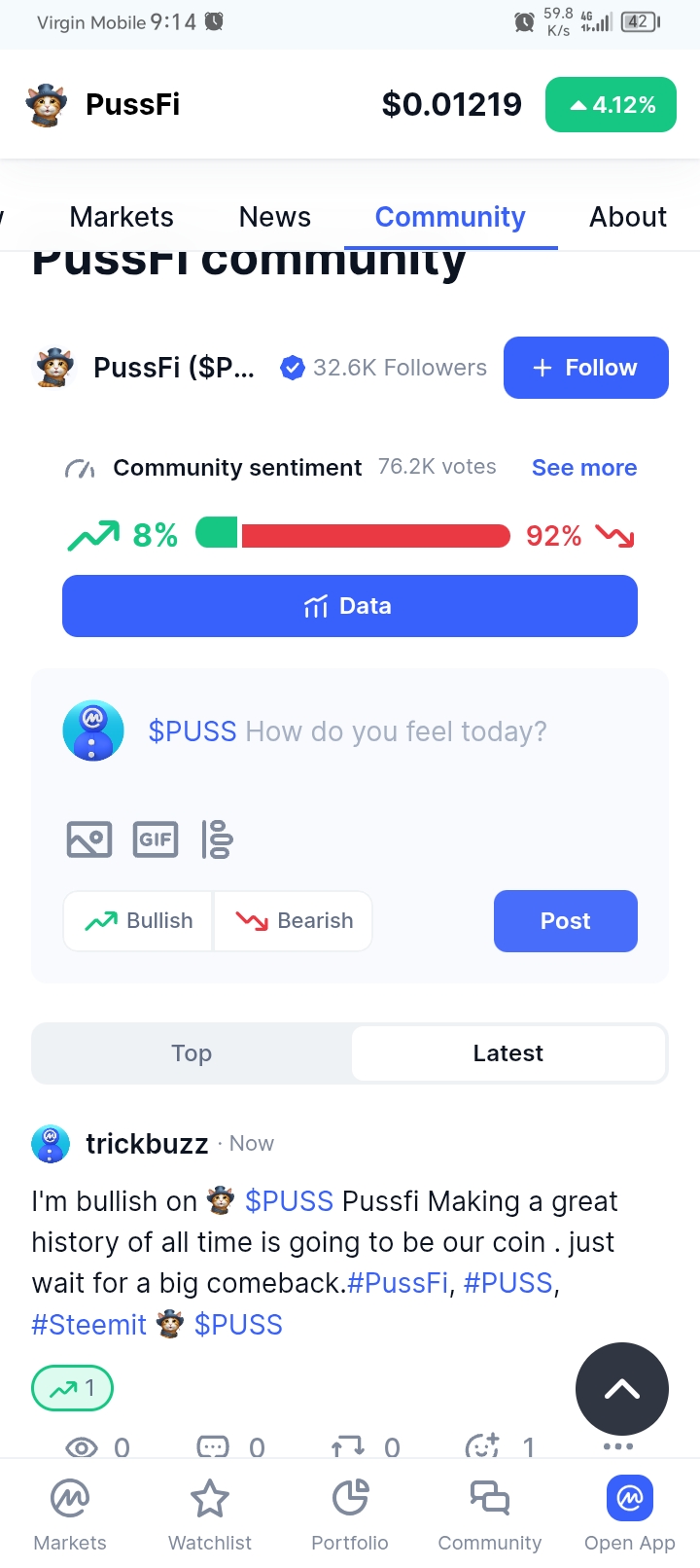Image resolution: width=700 pixels, height=1568 pixels.
Task: Switch to the News tab
Action: click(275, 217)
